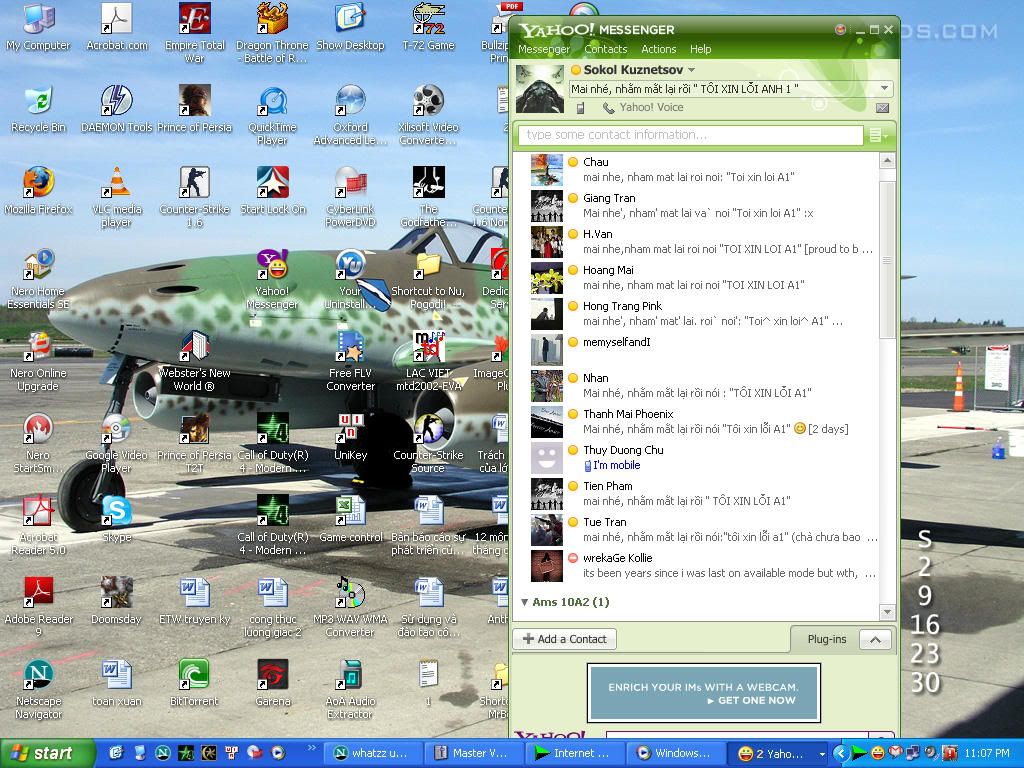Click the mail envelope icon in Messenger
1024x768 pixels.
[882, 108]
